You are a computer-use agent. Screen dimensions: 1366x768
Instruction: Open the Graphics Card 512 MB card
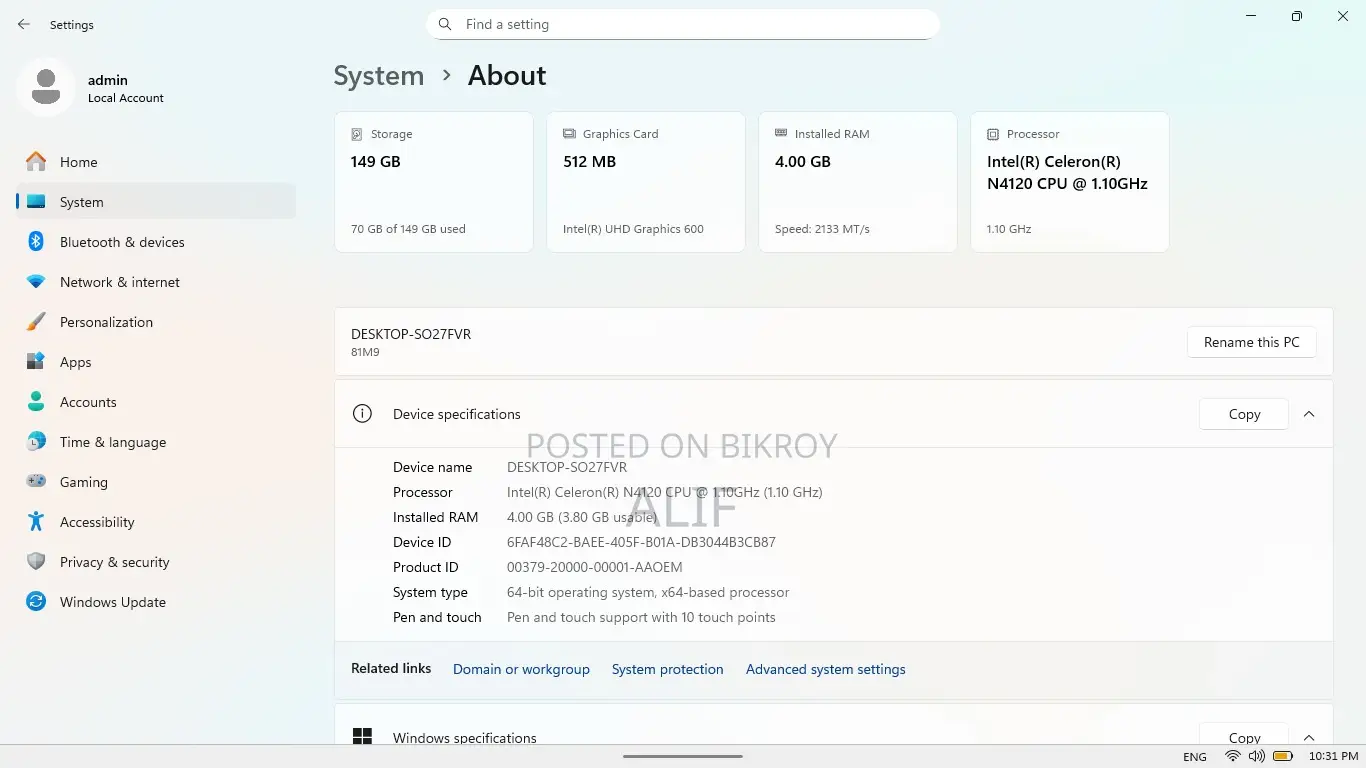(646, 182)
